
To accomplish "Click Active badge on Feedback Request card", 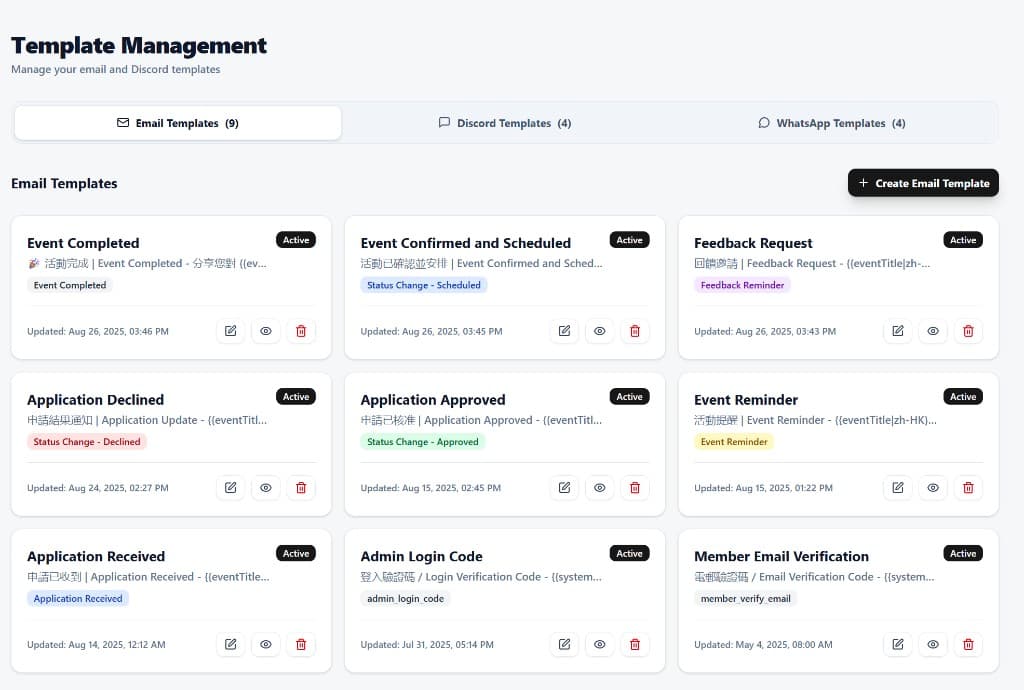I will point(963,240).
